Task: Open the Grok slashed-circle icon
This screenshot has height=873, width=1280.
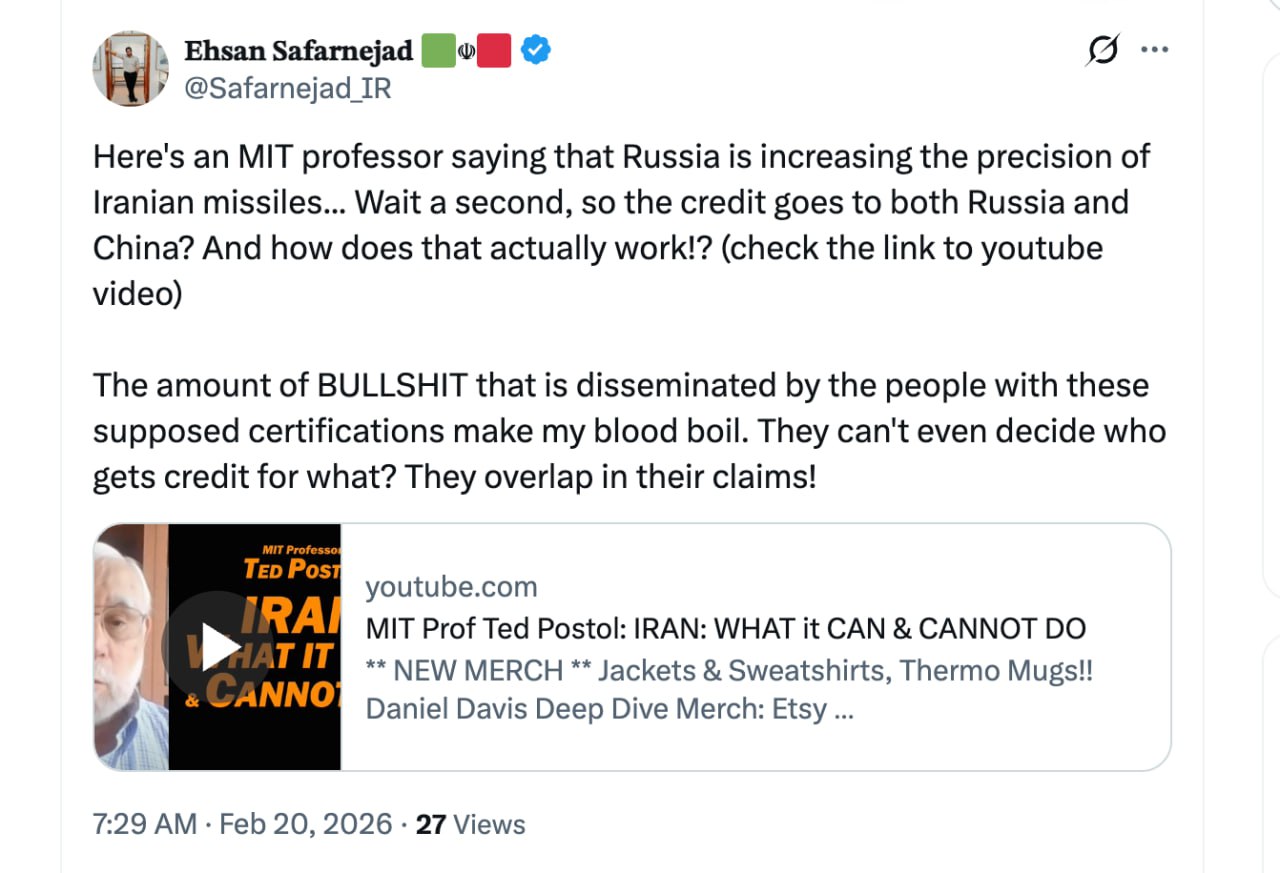Action: (1102, 50)
